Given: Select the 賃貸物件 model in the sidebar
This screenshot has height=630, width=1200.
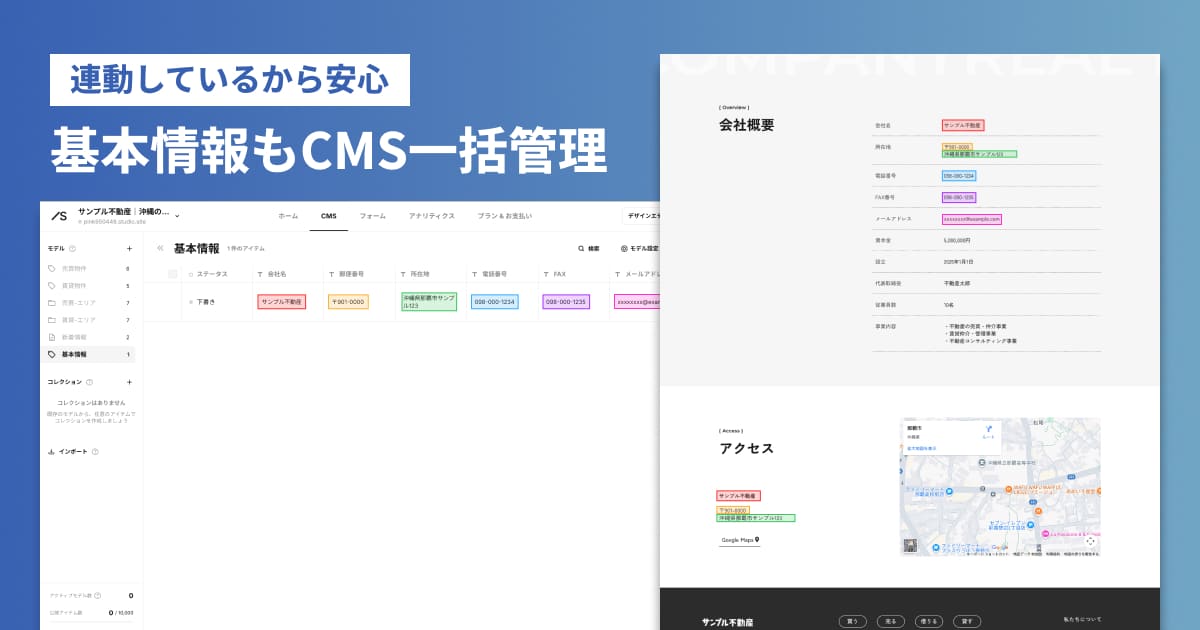Looking at the screenshot, I should point(76,285).
